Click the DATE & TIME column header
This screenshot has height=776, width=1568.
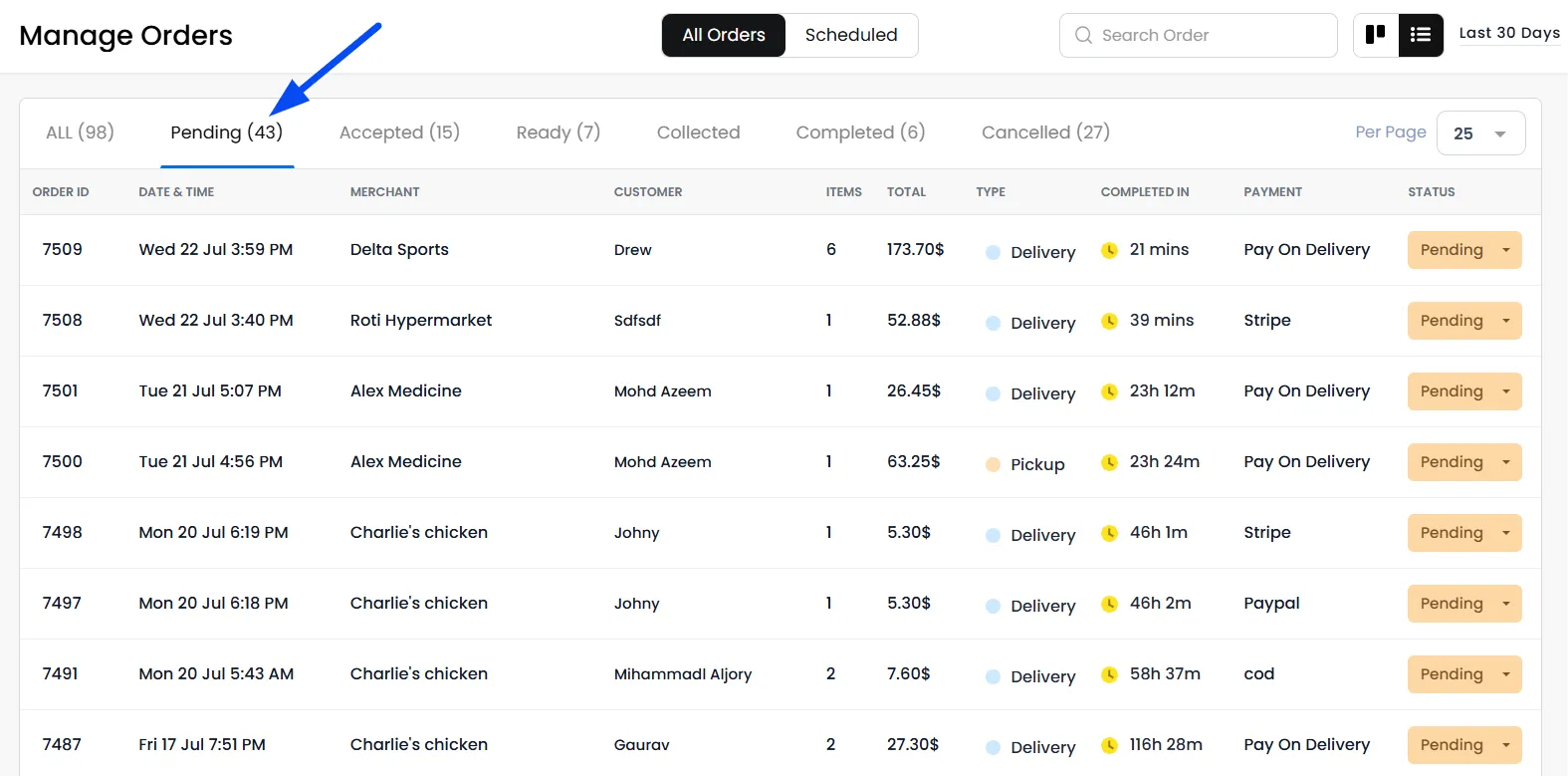pos(176,192)
